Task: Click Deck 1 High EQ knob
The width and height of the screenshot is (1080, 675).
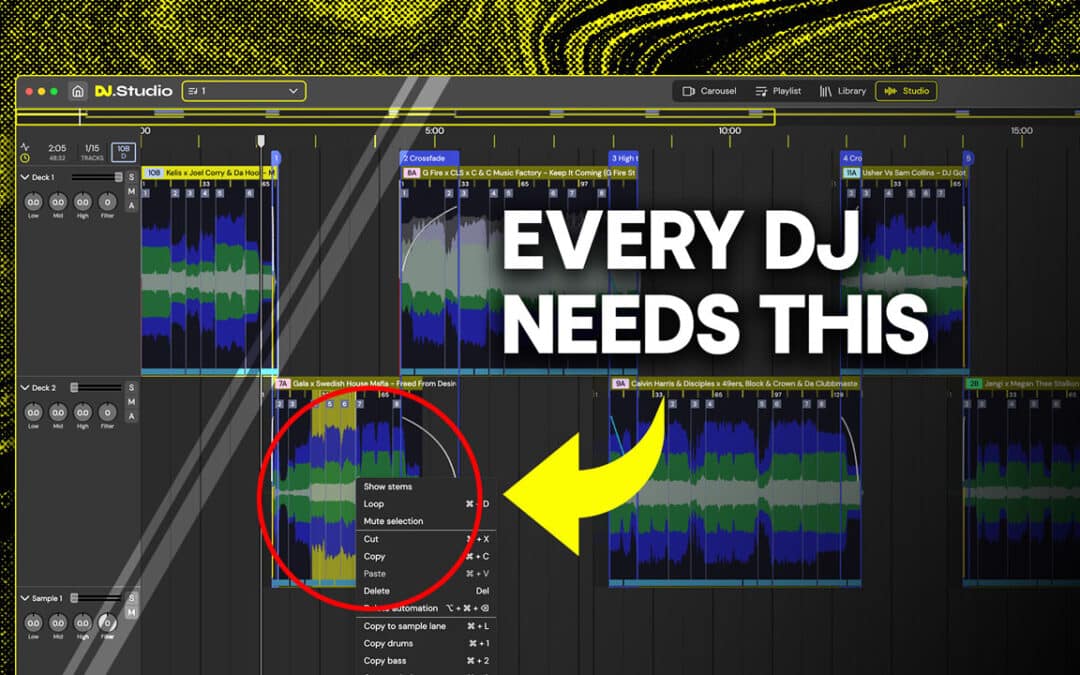Action: click(83, 202)
